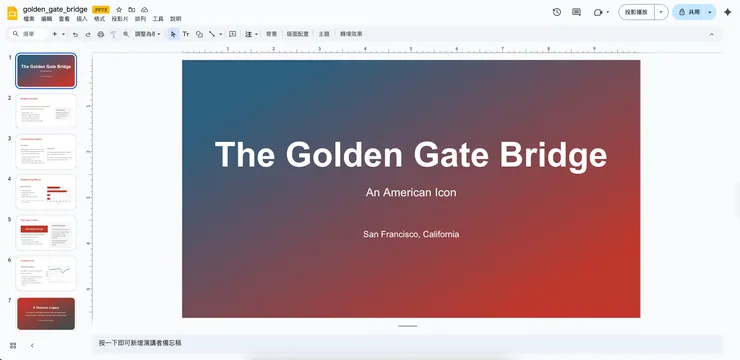740x360 pixels.
Task: Click the Google Slides home logo
Action: (x=12, y=13)
